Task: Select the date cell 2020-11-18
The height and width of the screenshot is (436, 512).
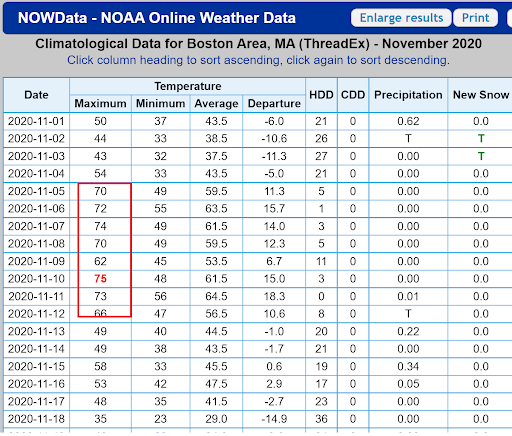Action: 36,419
